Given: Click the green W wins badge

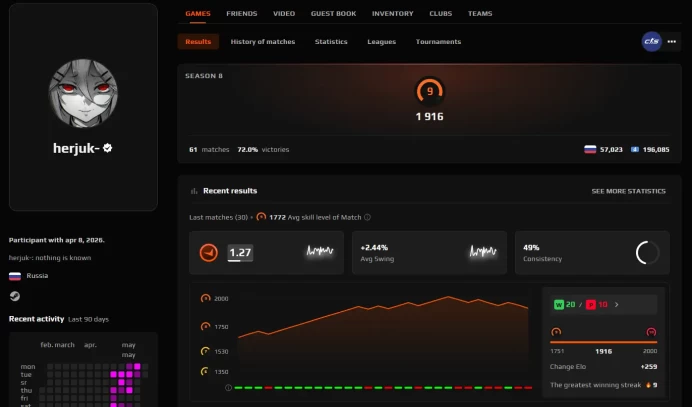Looking at the screenshot, I should point(559,305).
